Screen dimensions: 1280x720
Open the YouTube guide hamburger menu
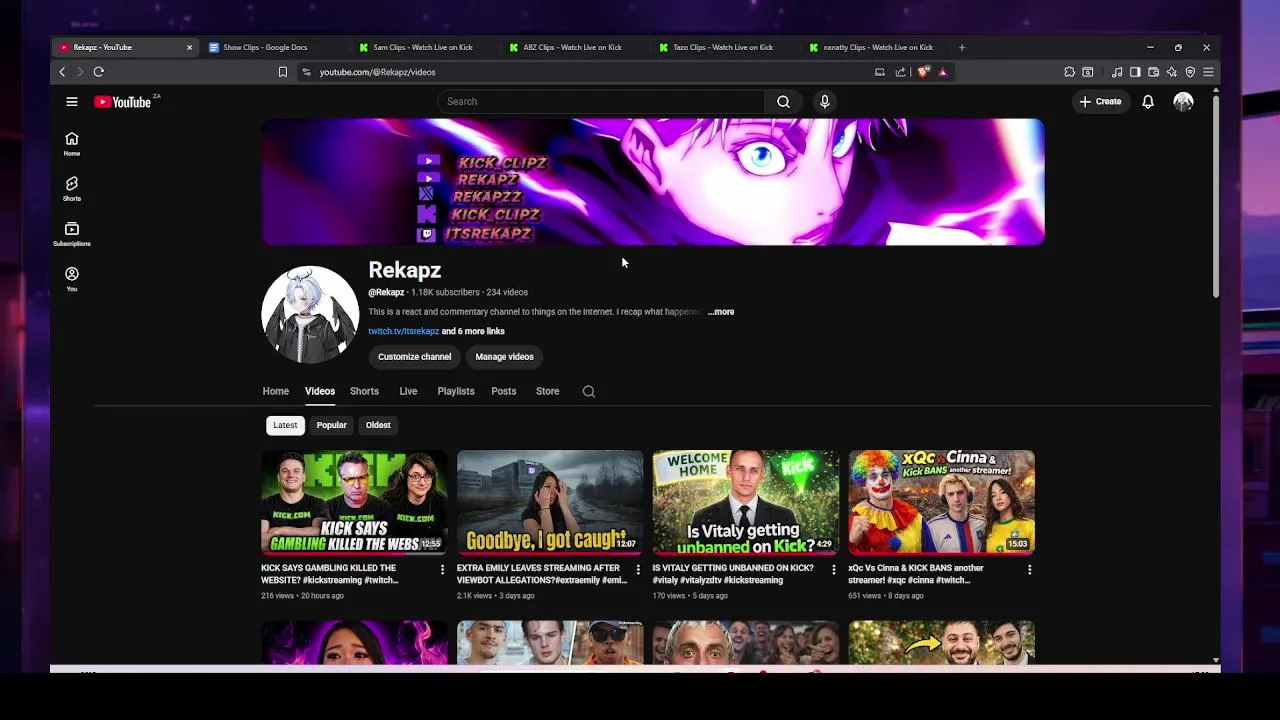coord(72,101)
